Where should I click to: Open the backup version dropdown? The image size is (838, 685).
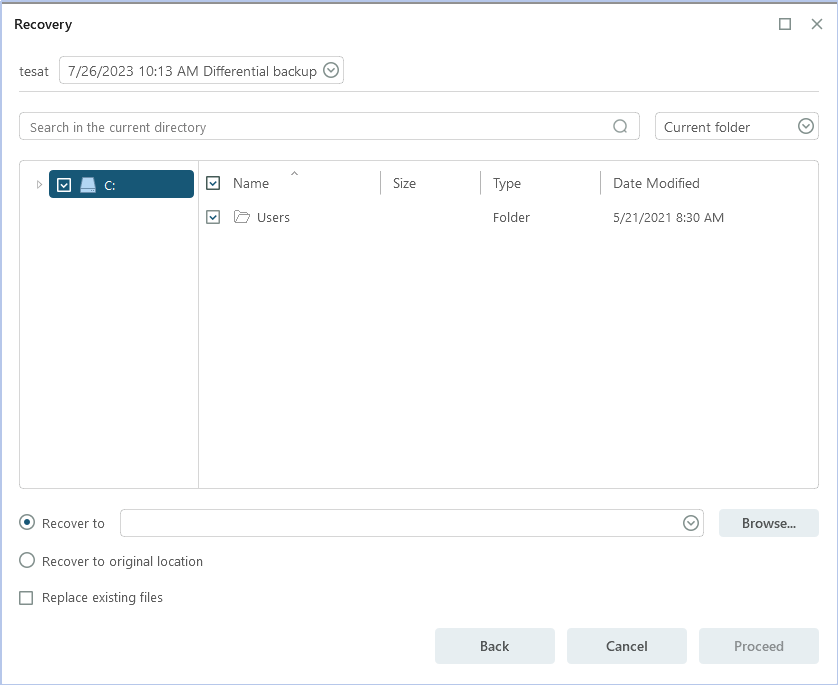[x=331, y=71]
